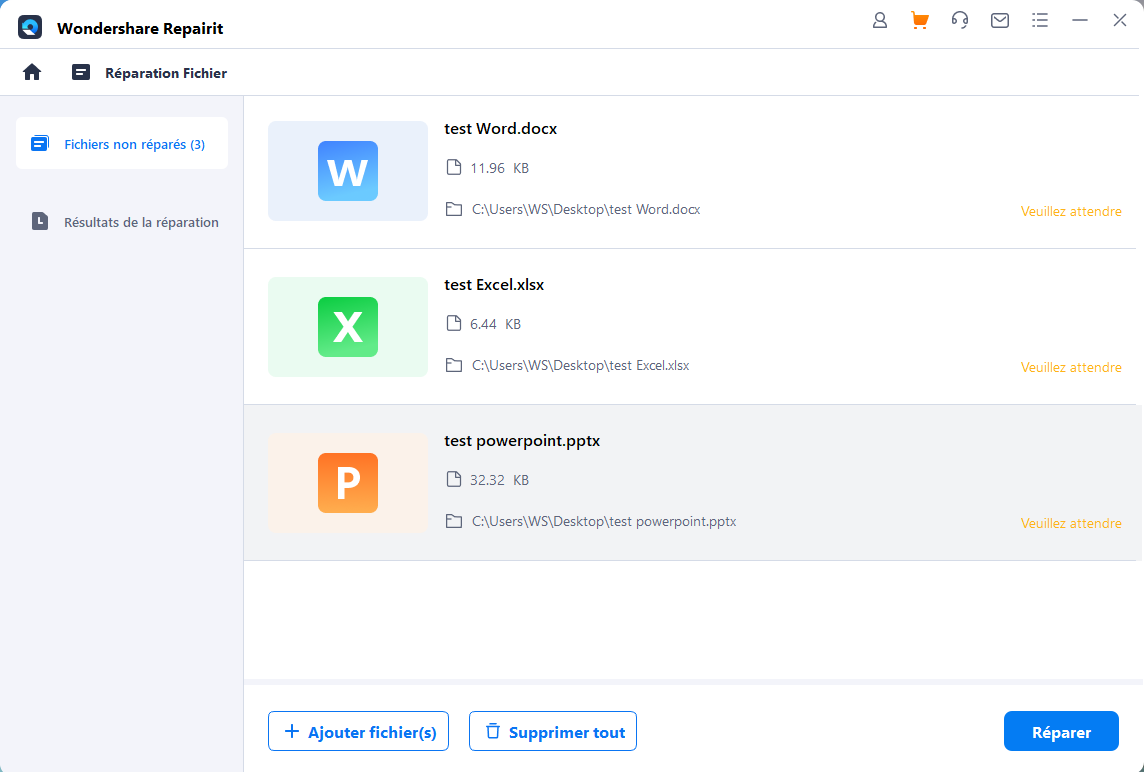Start repair with Réparer button

1062,731
